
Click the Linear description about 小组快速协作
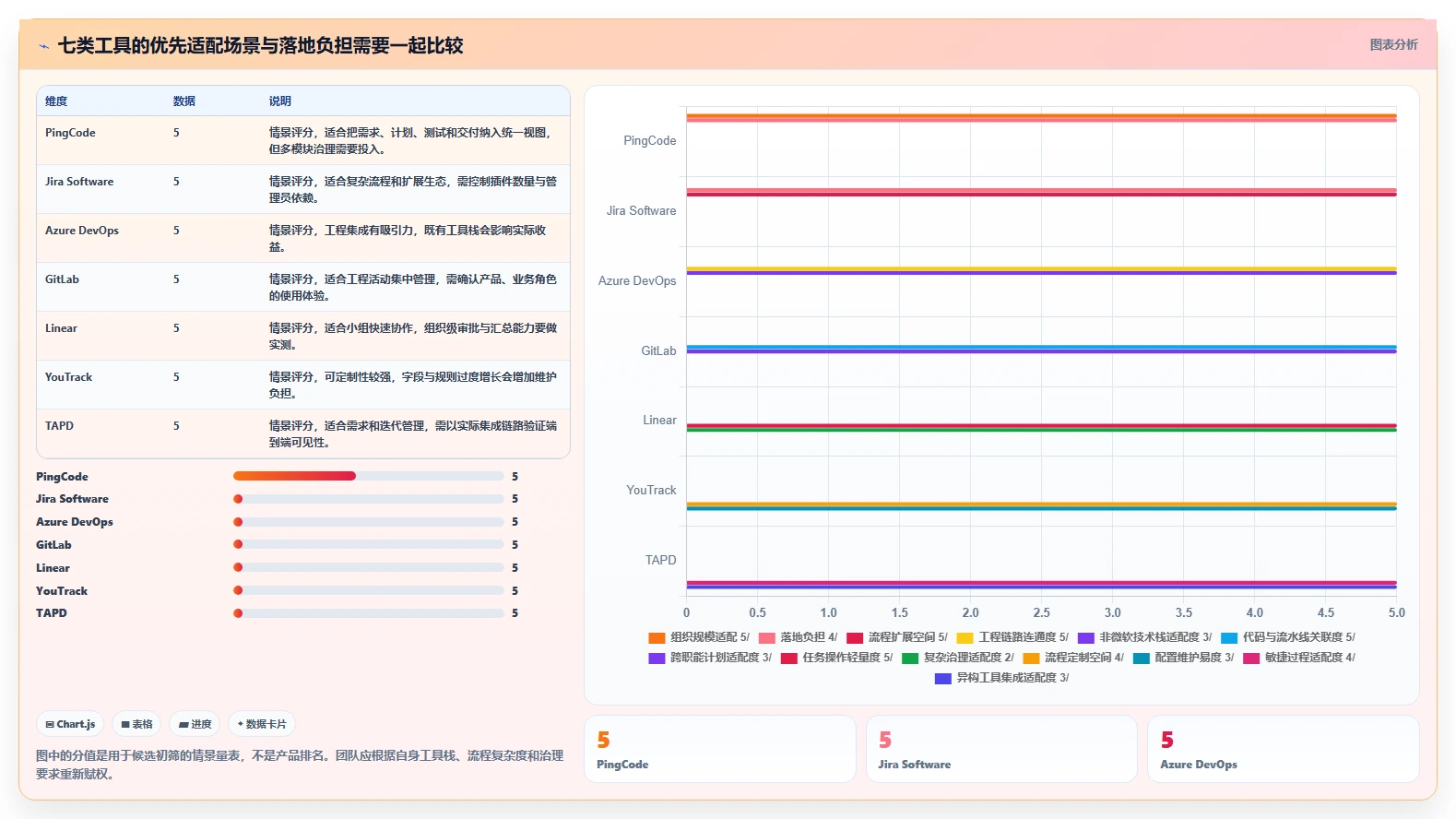tap(413, 337)
